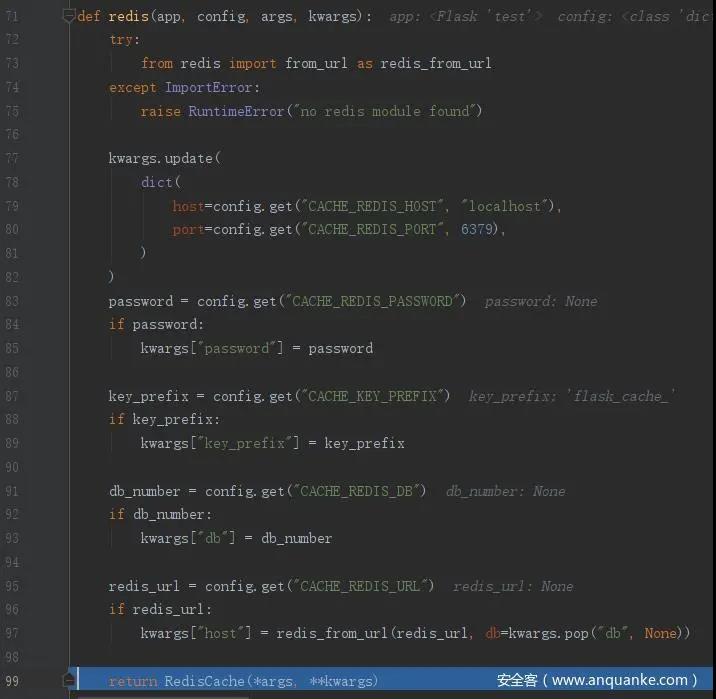Click 'redis_from_url' alias in the import line
Viewport: 716px width, 699px height.
pos(436,63)
